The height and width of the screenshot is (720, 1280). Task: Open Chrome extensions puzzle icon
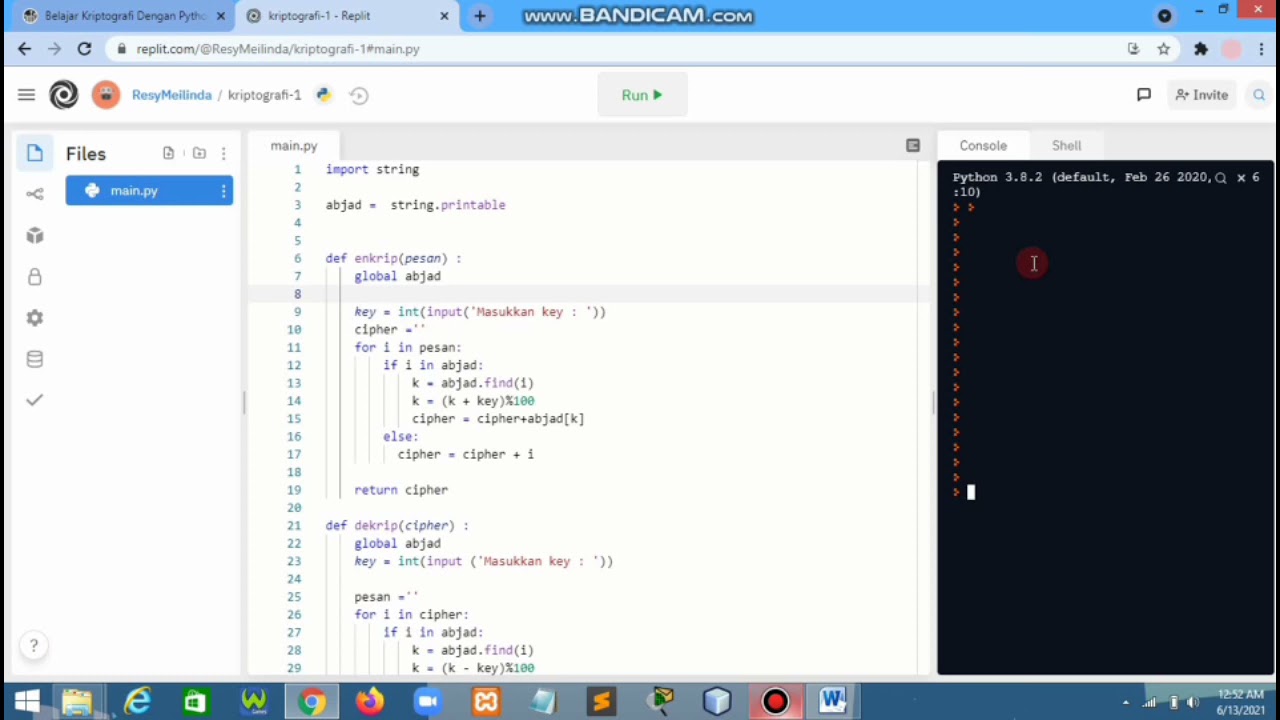coord(1201,49)
